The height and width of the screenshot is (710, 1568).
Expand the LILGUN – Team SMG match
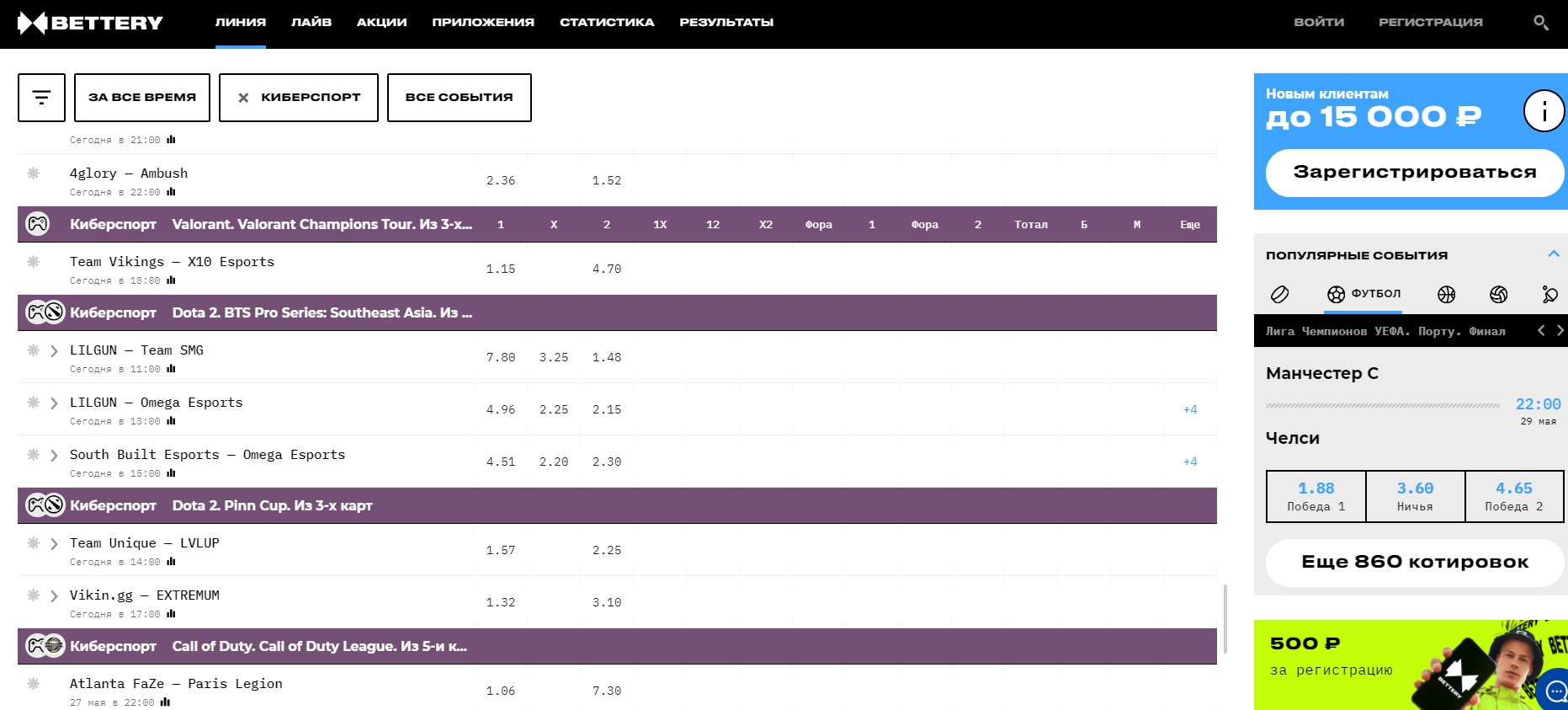54,351
